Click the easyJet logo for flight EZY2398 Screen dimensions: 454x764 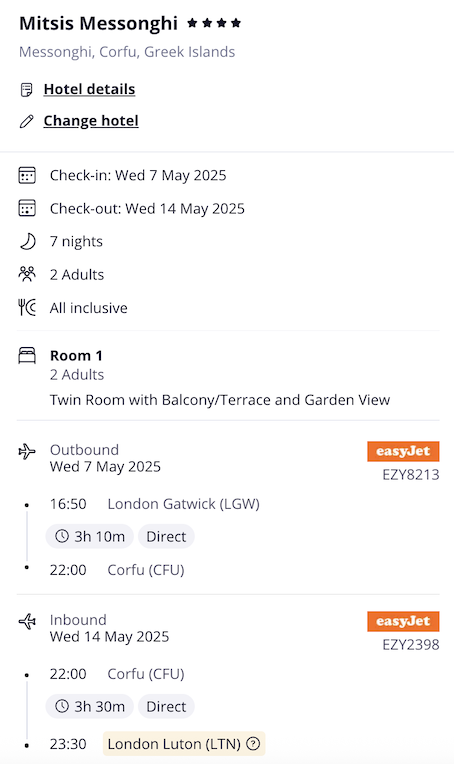click(403, 621)
